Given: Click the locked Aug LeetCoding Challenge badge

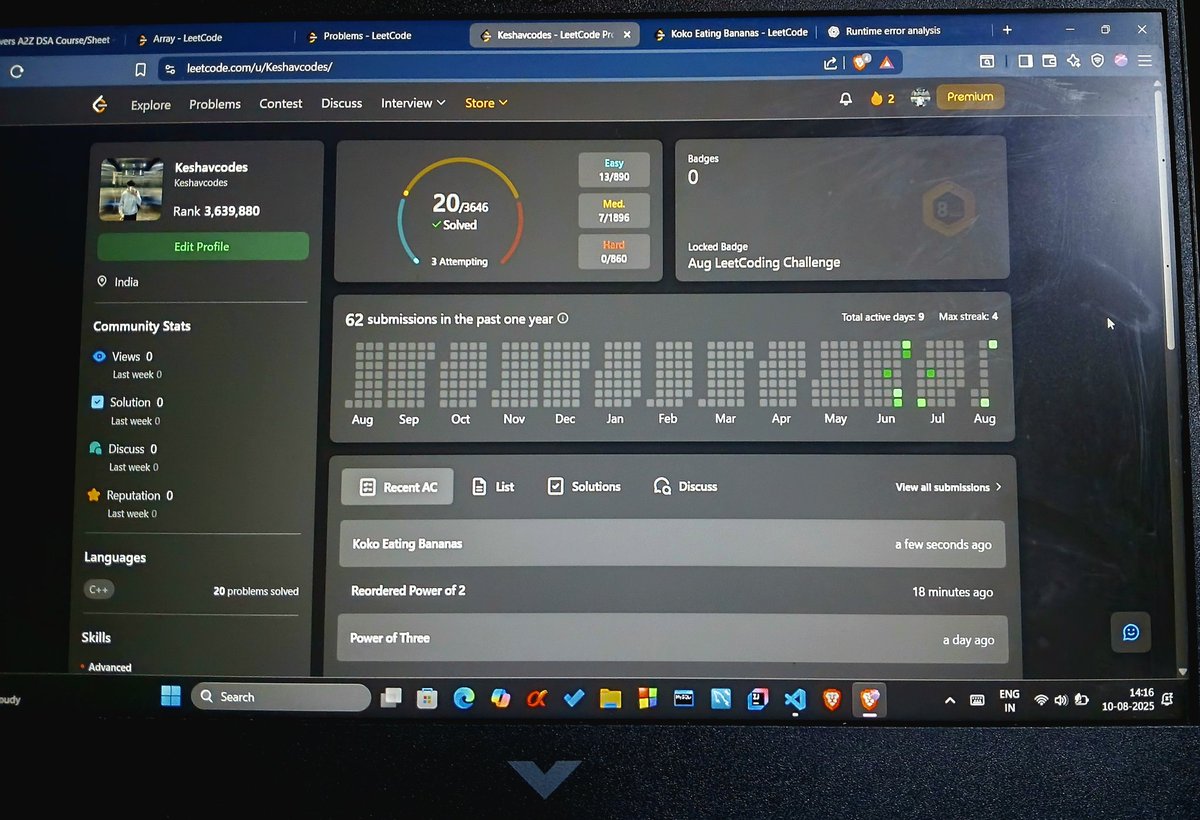Looking at the screenshot, I should pyautogui.click(x=947, y=210).
